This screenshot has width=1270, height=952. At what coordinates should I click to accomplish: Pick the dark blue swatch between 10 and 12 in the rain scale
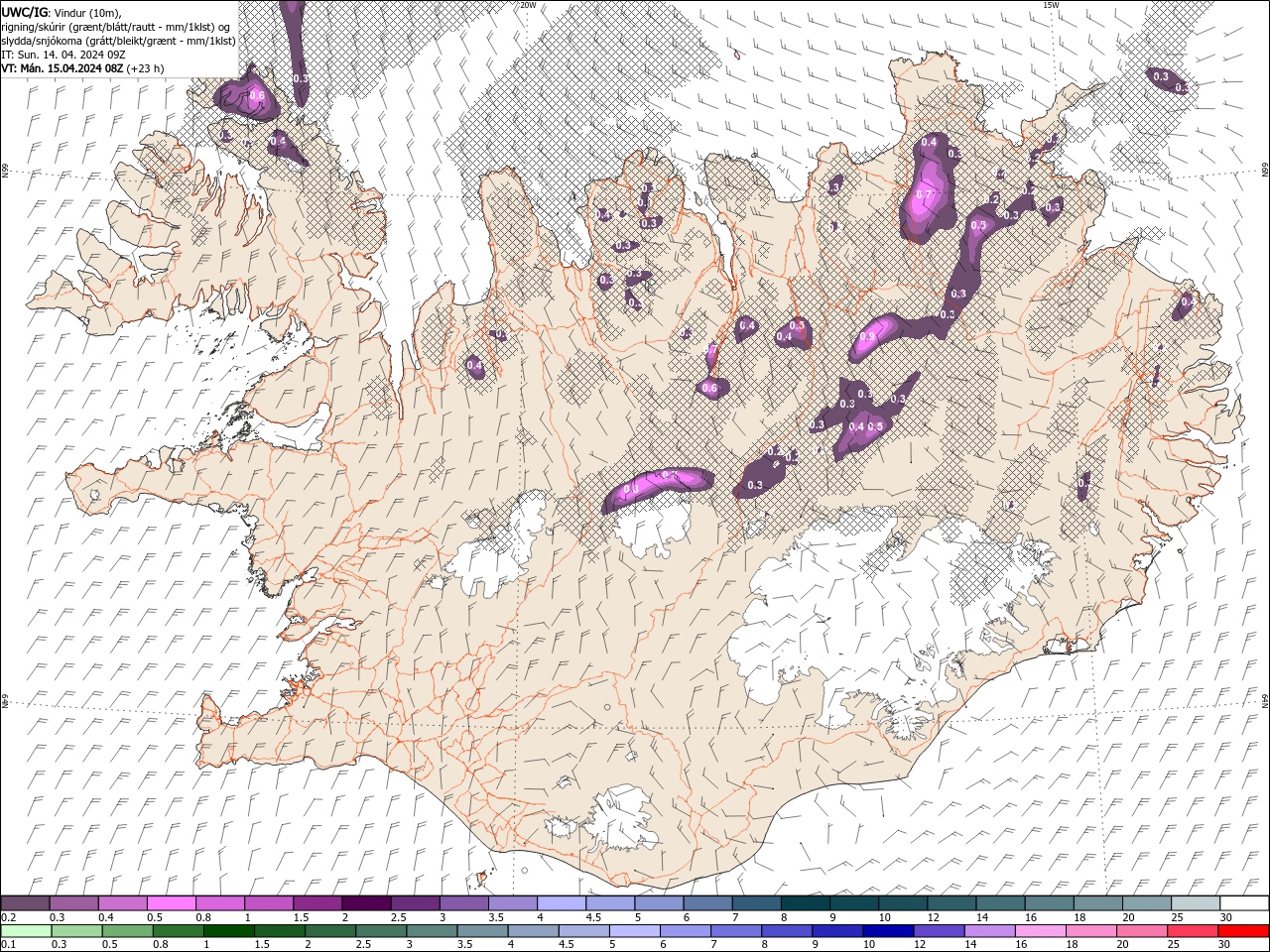(889, 931)
